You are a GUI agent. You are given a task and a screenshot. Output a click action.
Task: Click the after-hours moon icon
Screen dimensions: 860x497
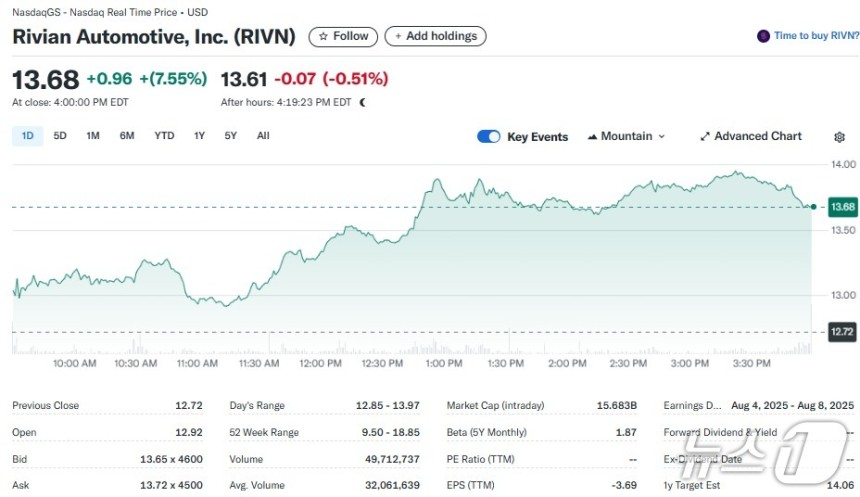click(x=363, y=102)
